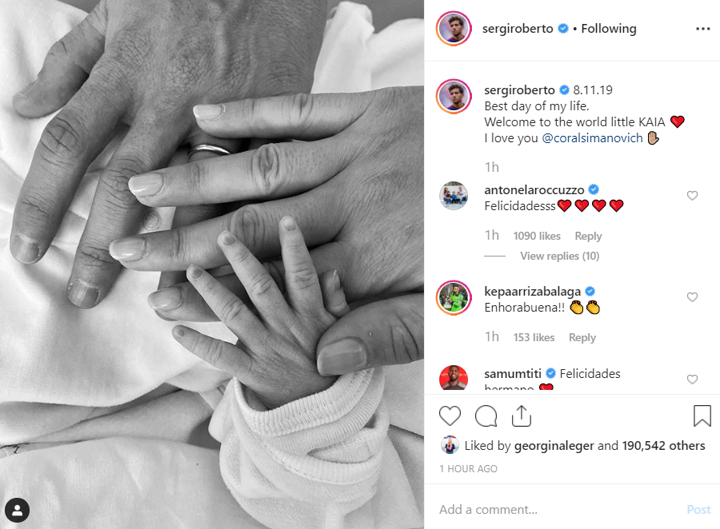Viewport: 720px width, 529px height.
Task: Open kepaarrizabalaga's profile avatar
Action: (454, 298)
